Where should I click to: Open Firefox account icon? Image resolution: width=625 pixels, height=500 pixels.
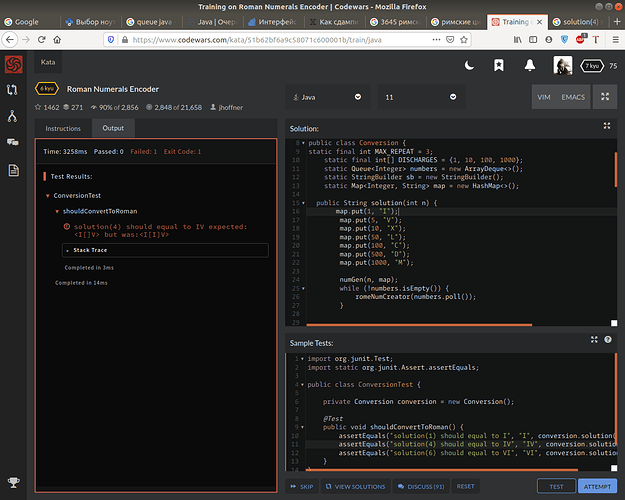pos(549,39)
